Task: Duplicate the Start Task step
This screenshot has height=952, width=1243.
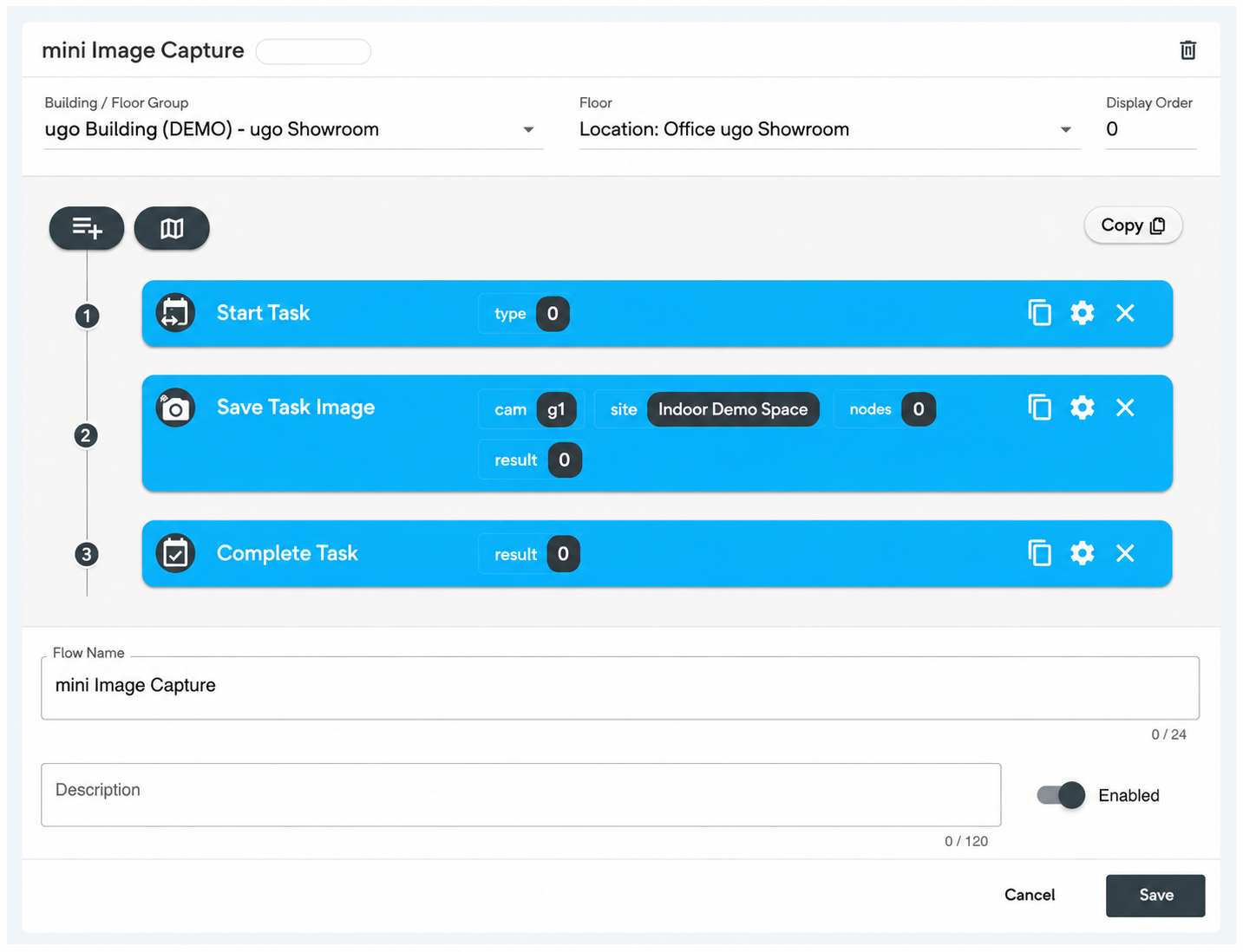Action: (1039, 313)
